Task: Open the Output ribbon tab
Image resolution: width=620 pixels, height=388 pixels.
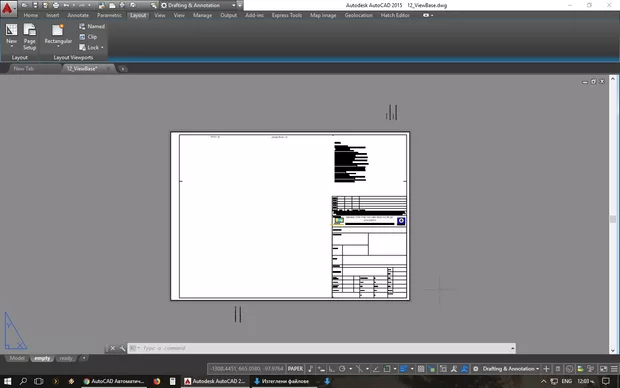Action: [229, 15]
